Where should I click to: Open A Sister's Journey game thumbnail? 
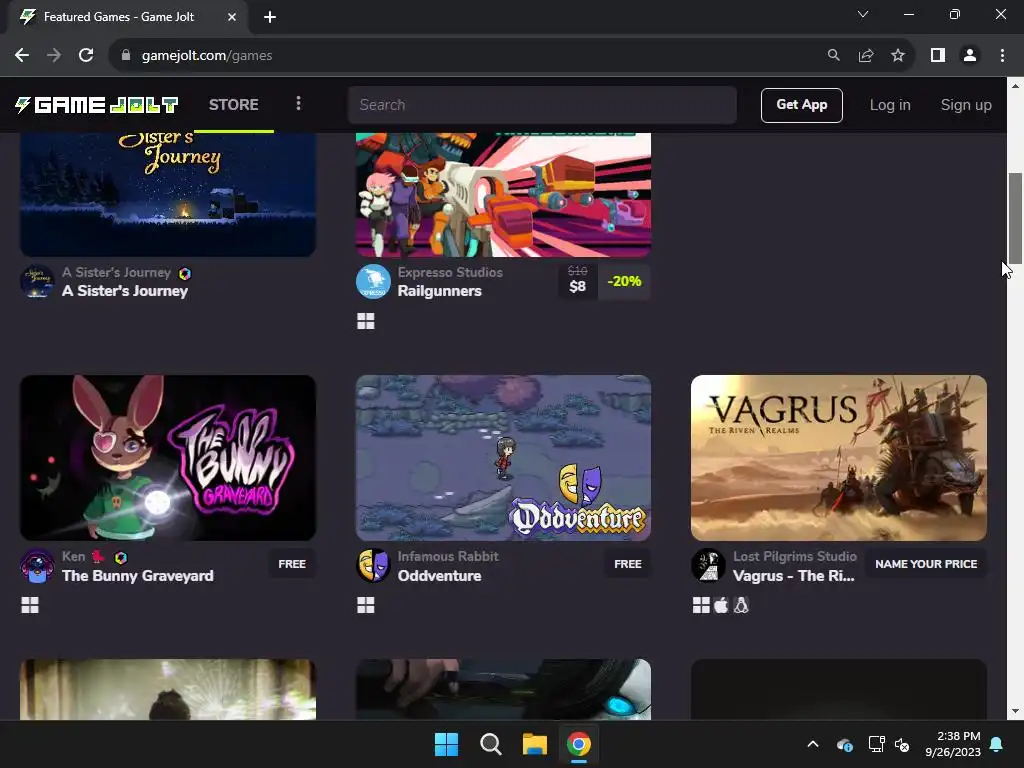[168, 195]
